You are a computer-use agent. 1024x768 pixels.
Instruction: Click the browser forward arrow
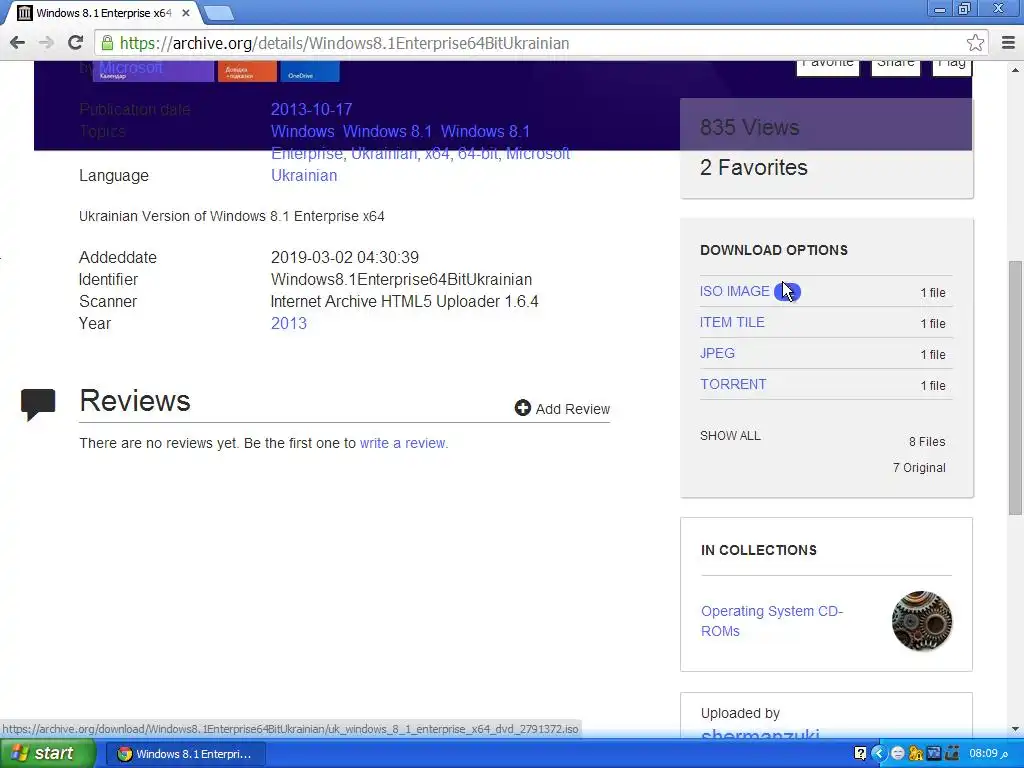click(x=46, y=43)
